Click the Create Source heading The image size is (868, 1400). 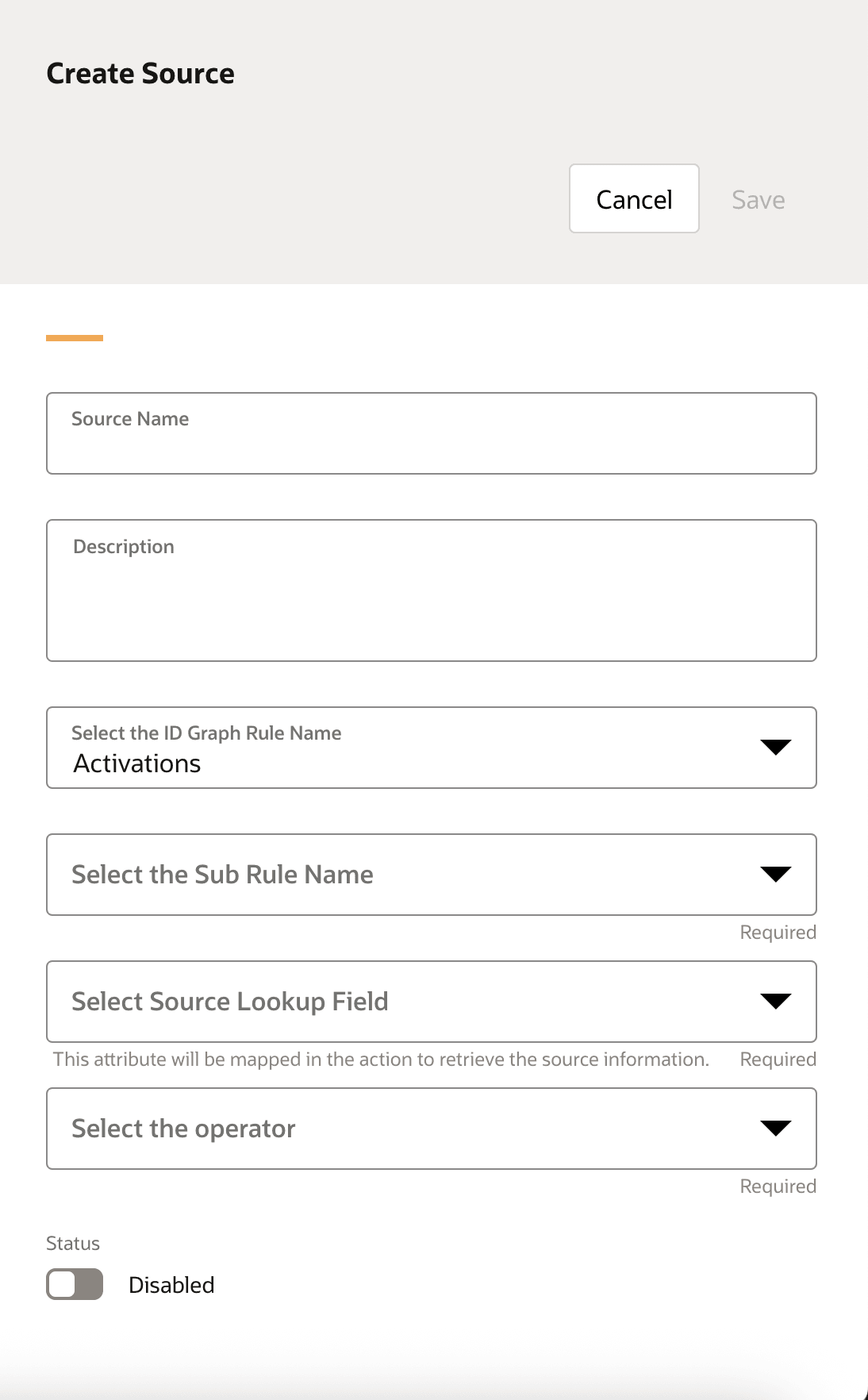[x=140, y=73]
